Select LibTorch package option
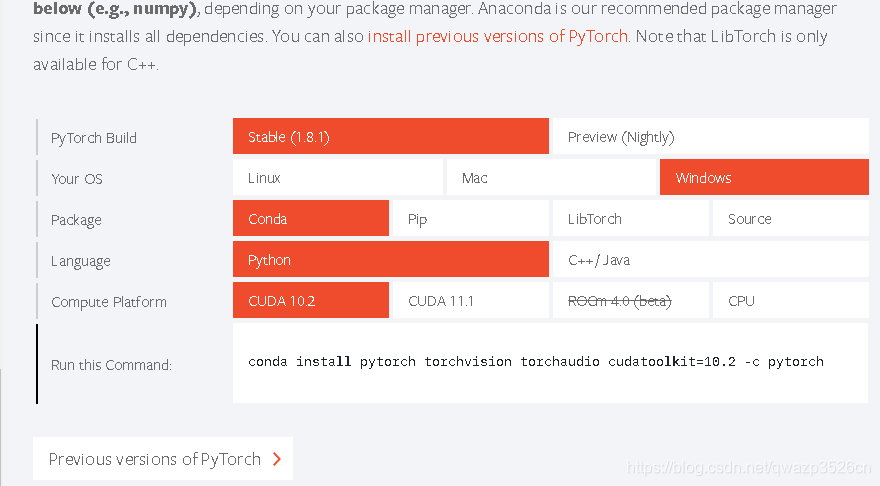 (x=631, y=218)
